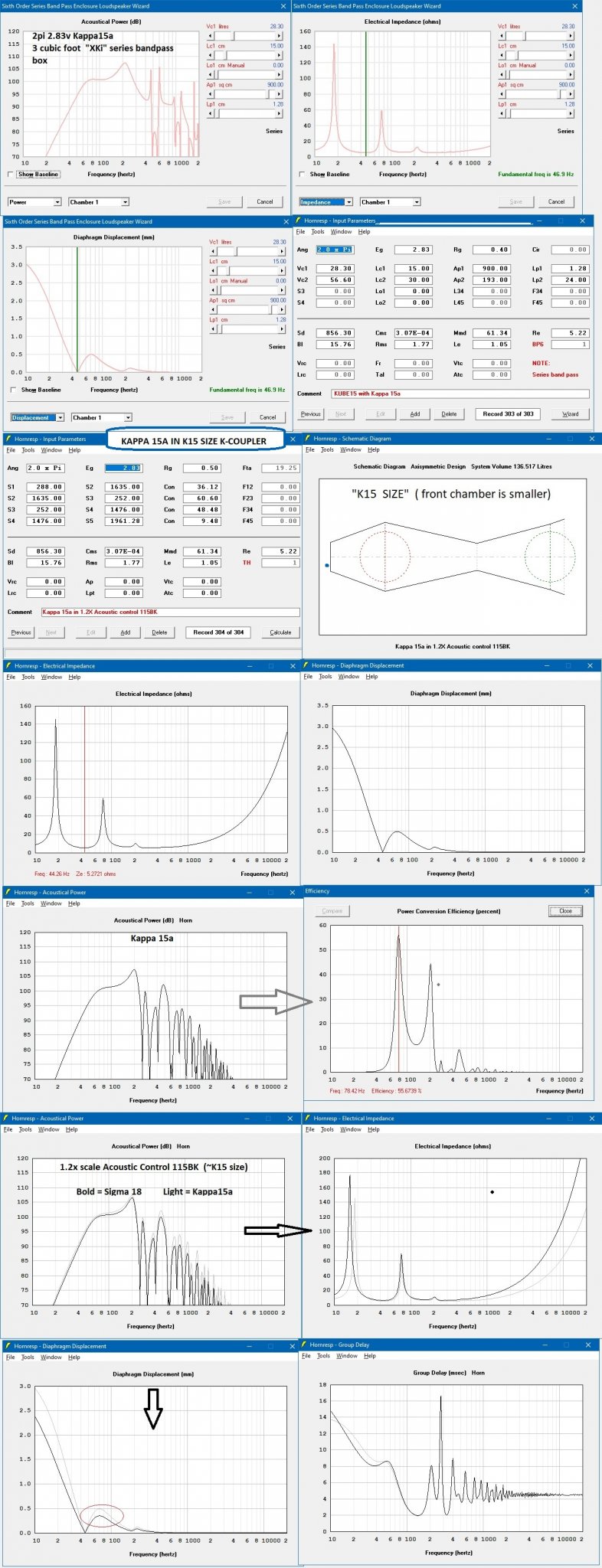Click the S1 field showing 288.00

[46, 487]
